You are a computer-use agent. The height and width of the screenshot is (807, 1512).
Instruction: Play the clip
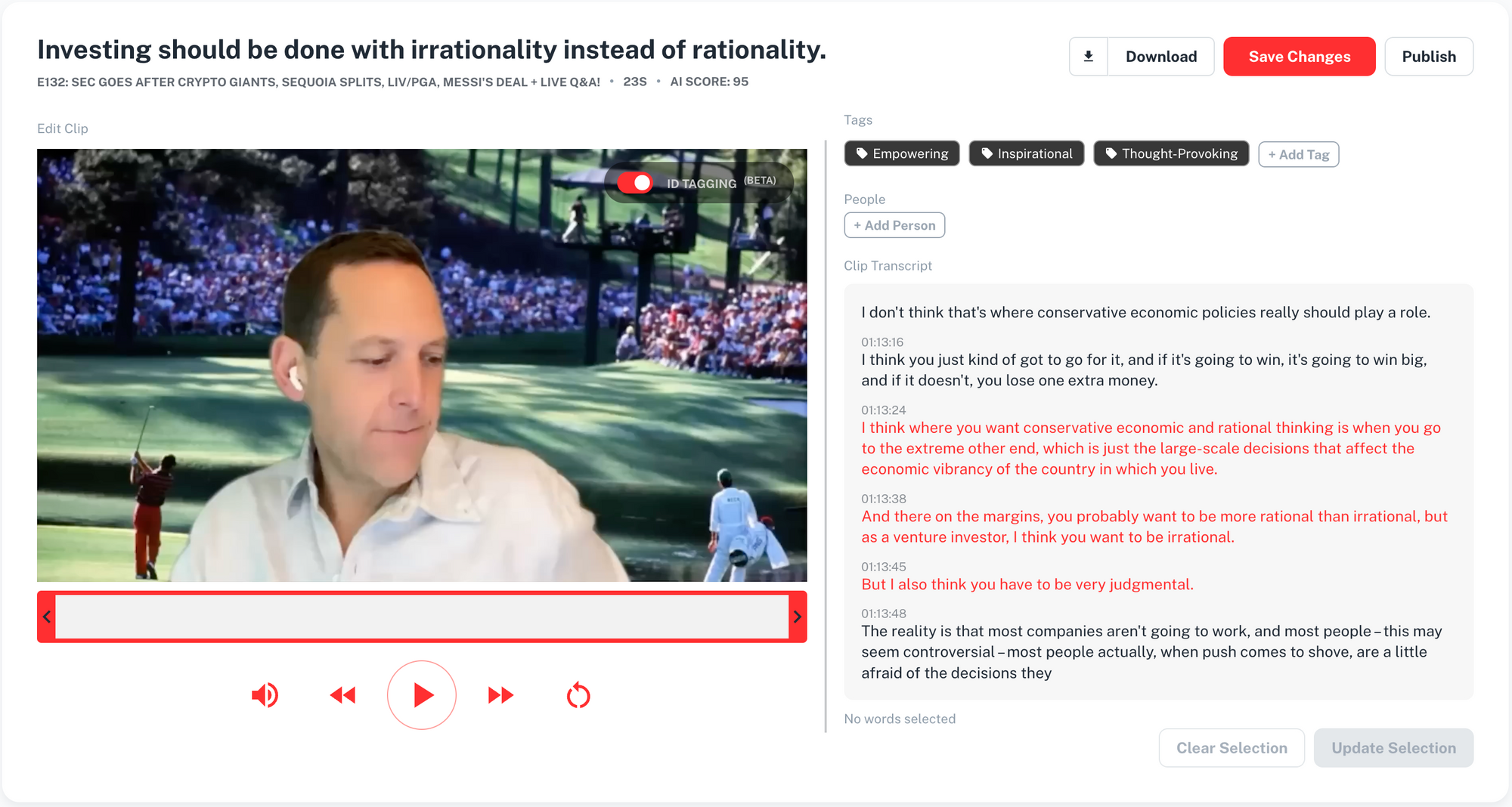click(x=422, y=695)
